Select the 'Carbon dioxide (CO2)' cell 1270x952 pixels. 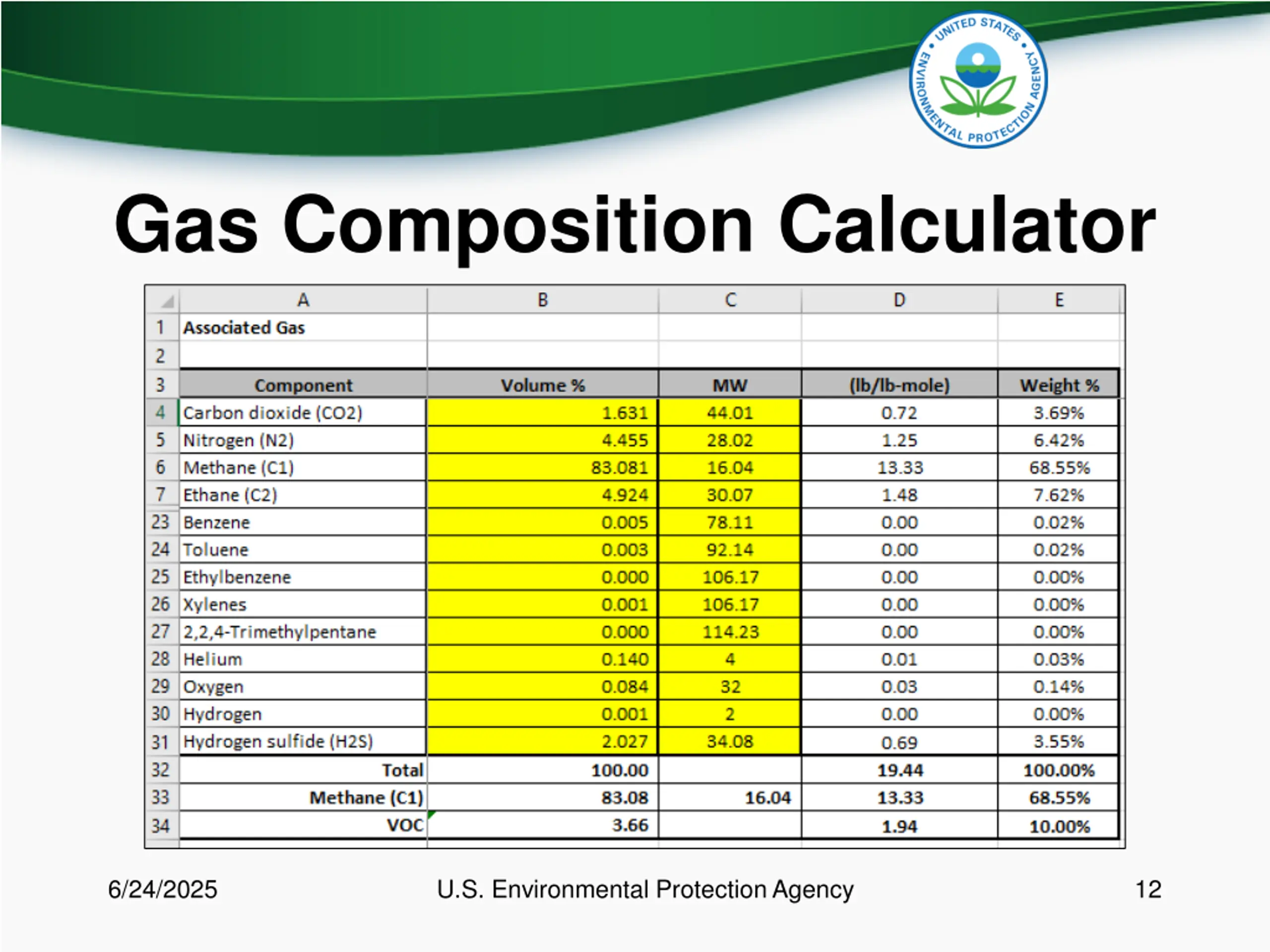pos(303,413)
